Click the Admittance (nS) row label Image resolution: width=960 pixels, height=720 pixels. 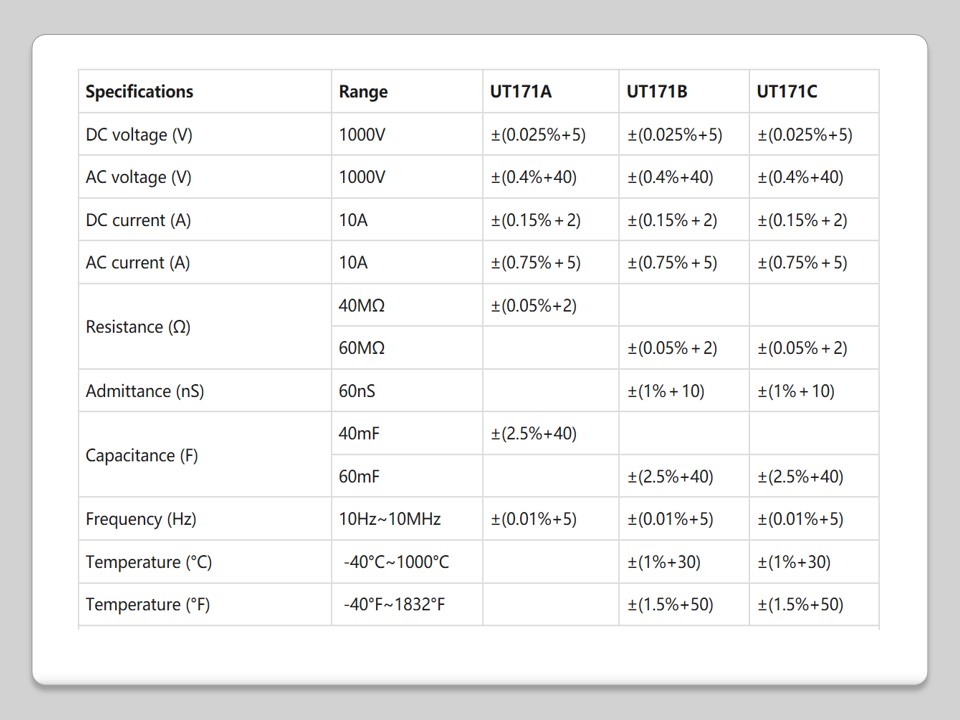[145, 391]
